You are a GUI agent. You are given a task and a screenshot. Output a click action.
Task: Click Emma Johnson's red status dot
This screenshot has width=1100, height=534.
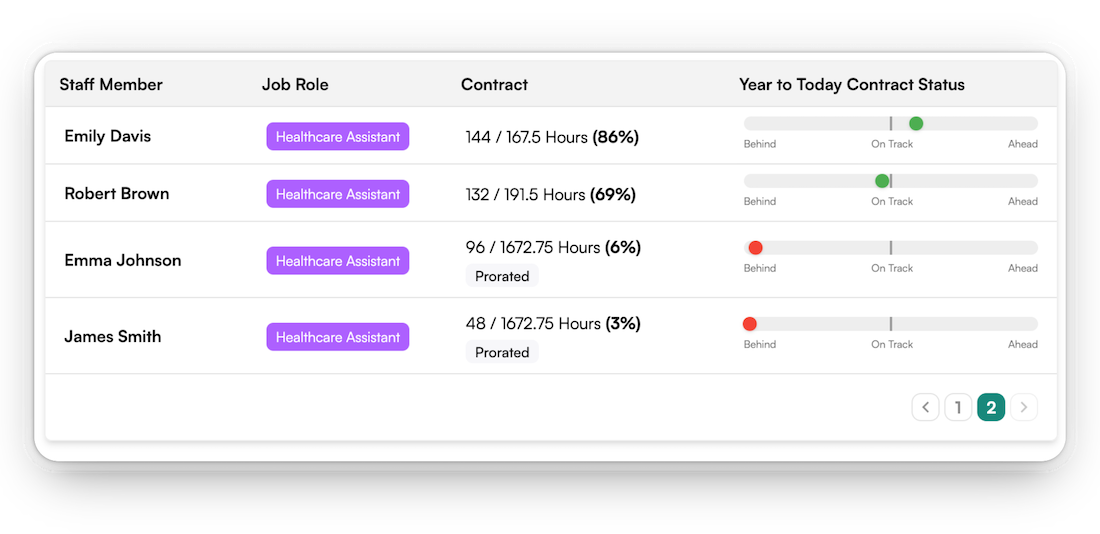click(756, 248)
